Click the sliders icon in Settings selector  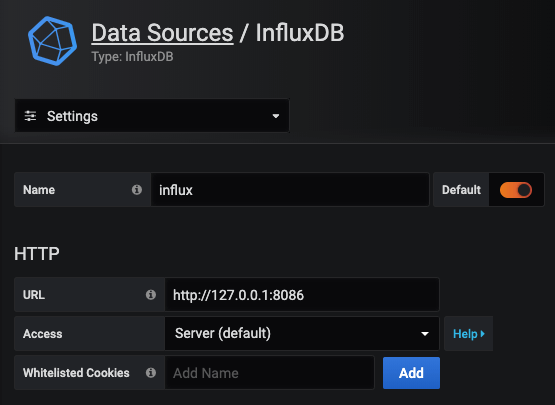click(x=30, y=116)
